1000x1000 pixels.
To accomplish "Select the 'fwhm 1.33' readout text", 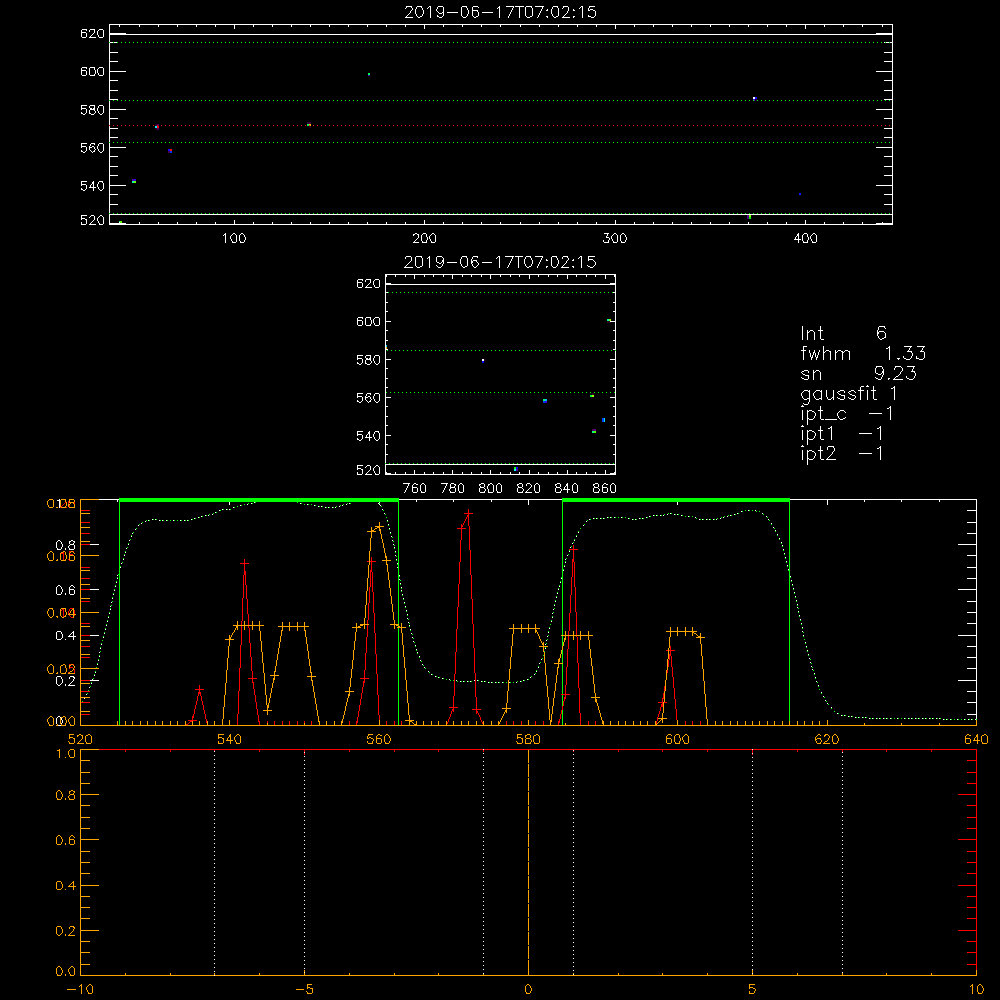I will [863, 353].
